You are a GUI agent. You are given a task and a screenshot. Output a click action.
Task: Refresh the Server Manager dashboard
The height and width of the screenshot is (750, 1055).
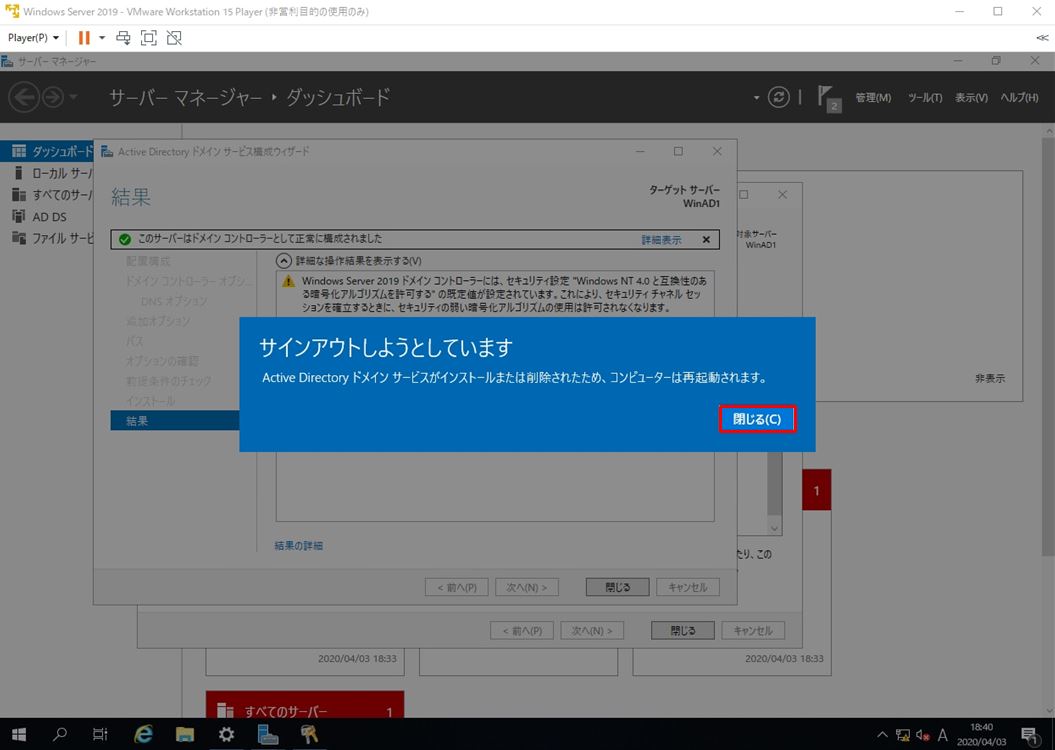778,98
